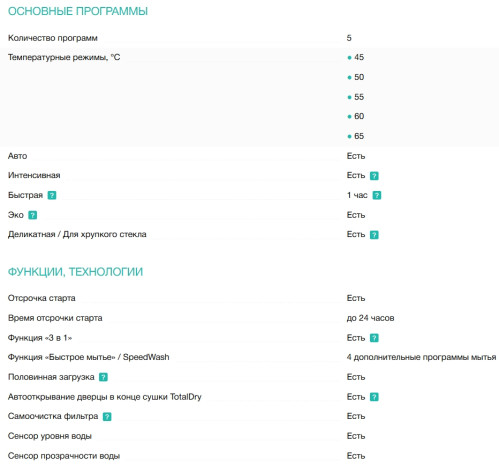
Task: Open the help icon in the Автооткрывание дверцы TotalDry row
Action: tap(374, 397)
